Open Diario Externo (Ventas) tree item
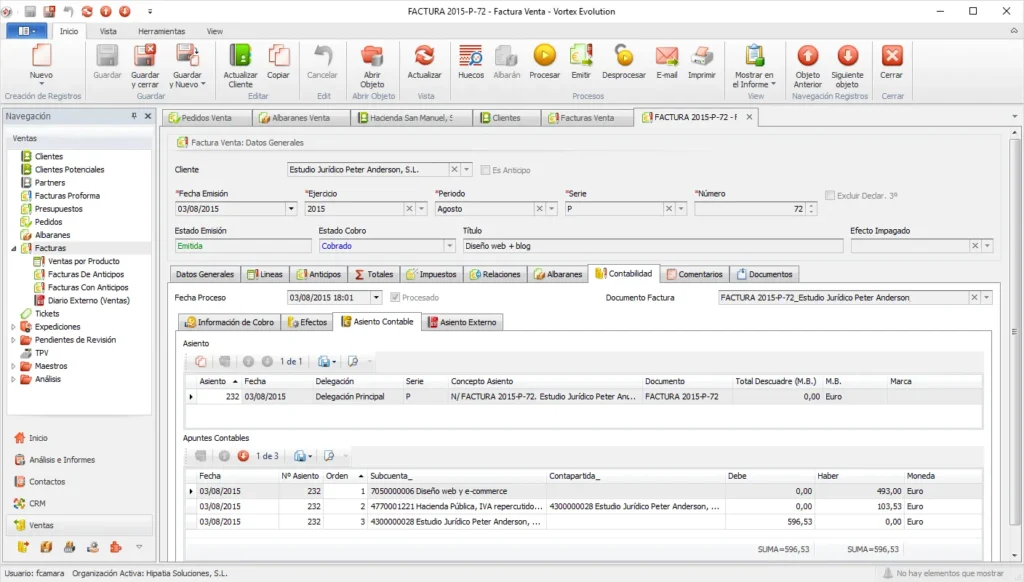This screenshot has width=1024, height=582. click(88, 300)
